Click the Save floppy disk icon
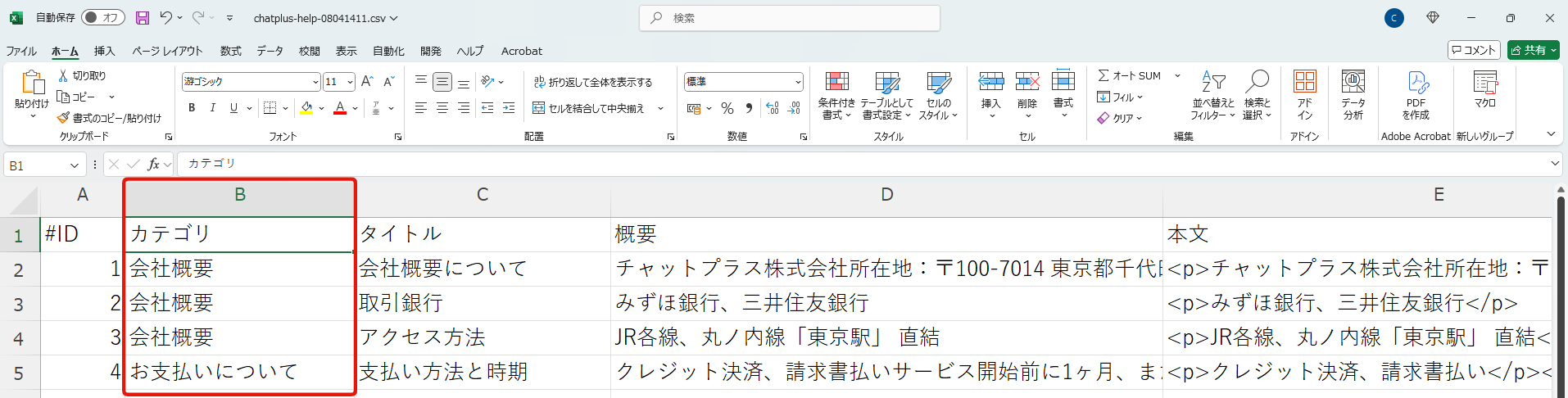This screenshot has height=398, width=1568. click(x=143, y=17)
